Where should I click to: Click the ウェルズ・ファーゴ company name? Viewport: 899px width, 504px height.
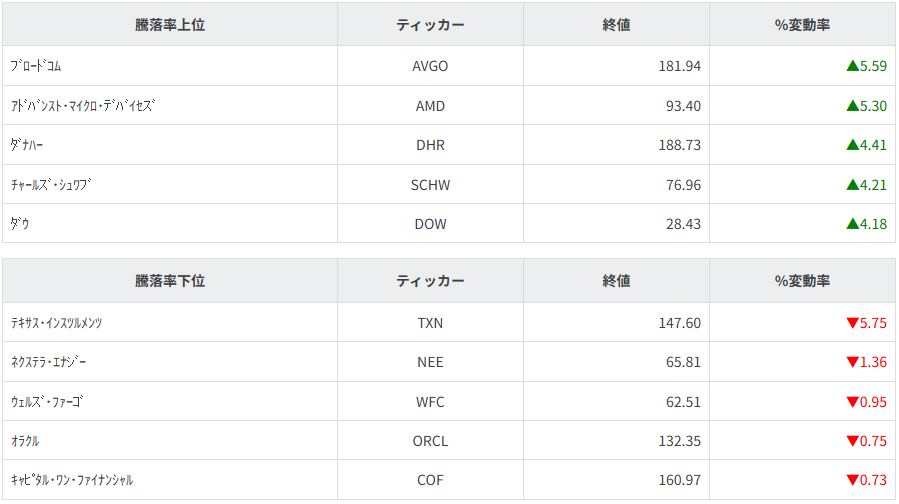pyautogui.click(x=47, y=402)
